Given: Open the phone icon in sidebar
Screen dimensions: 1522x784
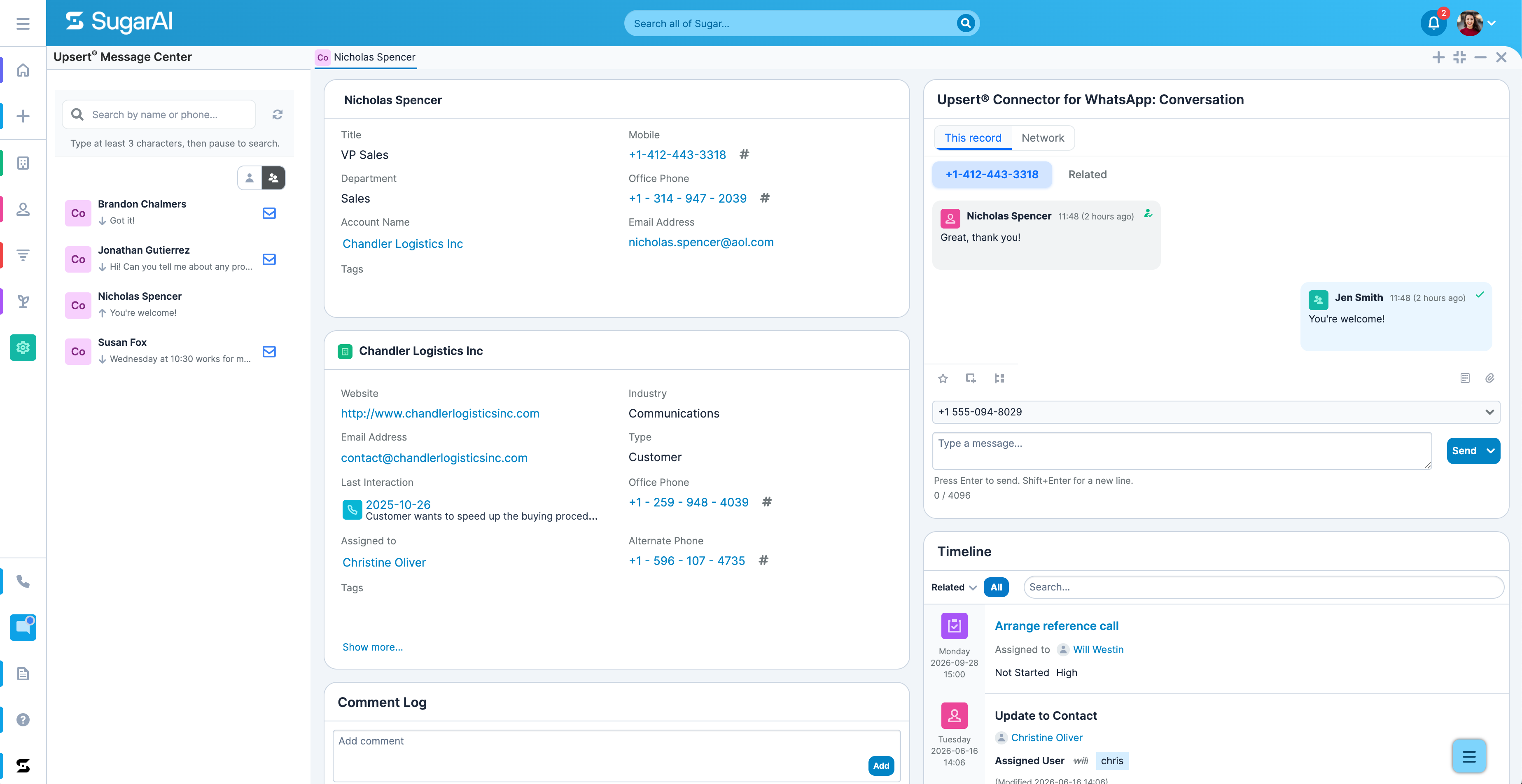Looking at the screenshot, I should pos(23,581).
